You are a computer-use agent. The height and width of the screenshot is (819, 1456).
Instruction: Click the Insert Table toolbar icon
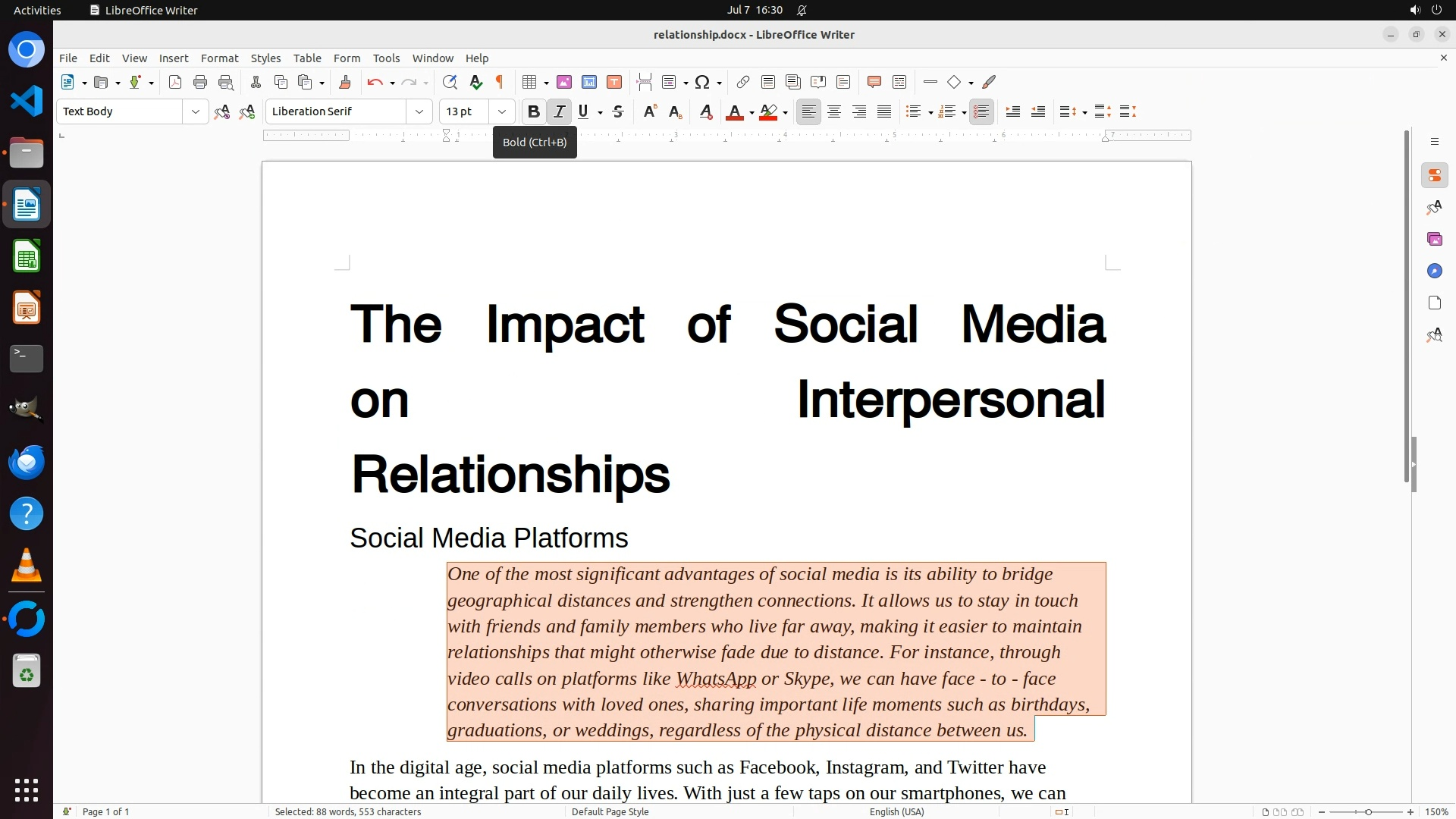(529, 82)
